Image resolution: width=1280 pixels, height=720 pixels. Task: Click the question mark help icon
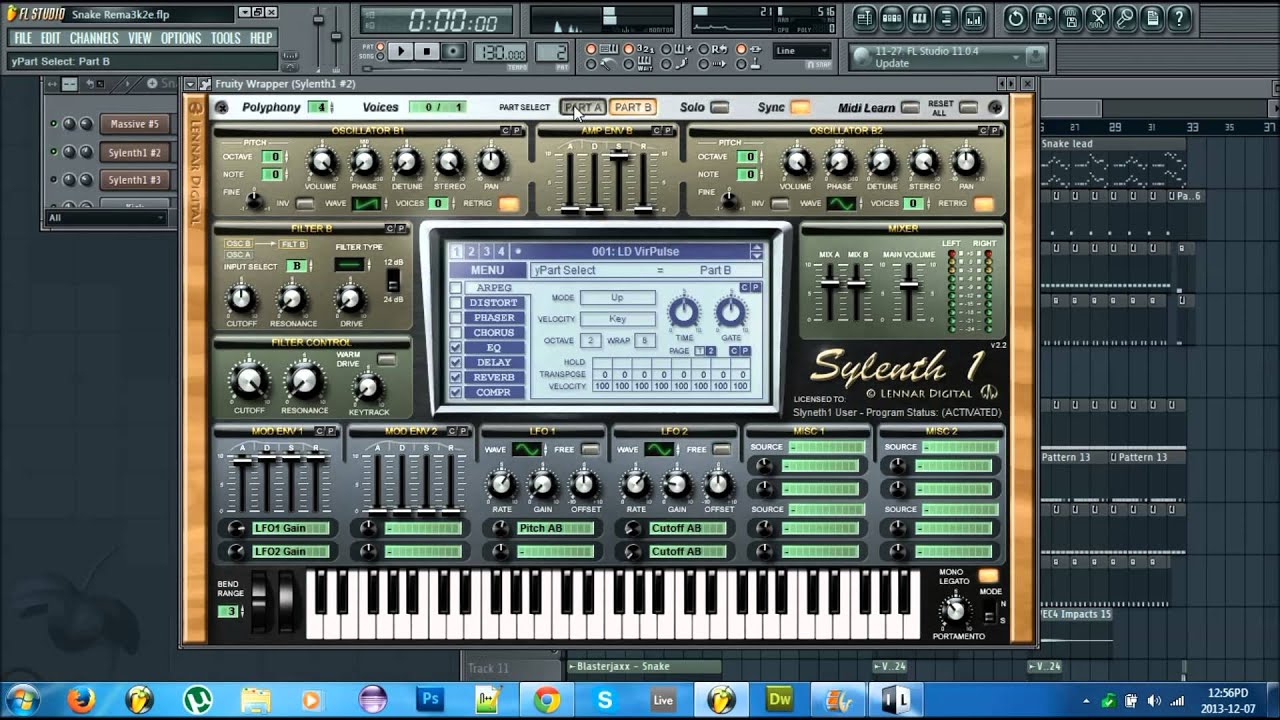click(x=1179, y=18)
